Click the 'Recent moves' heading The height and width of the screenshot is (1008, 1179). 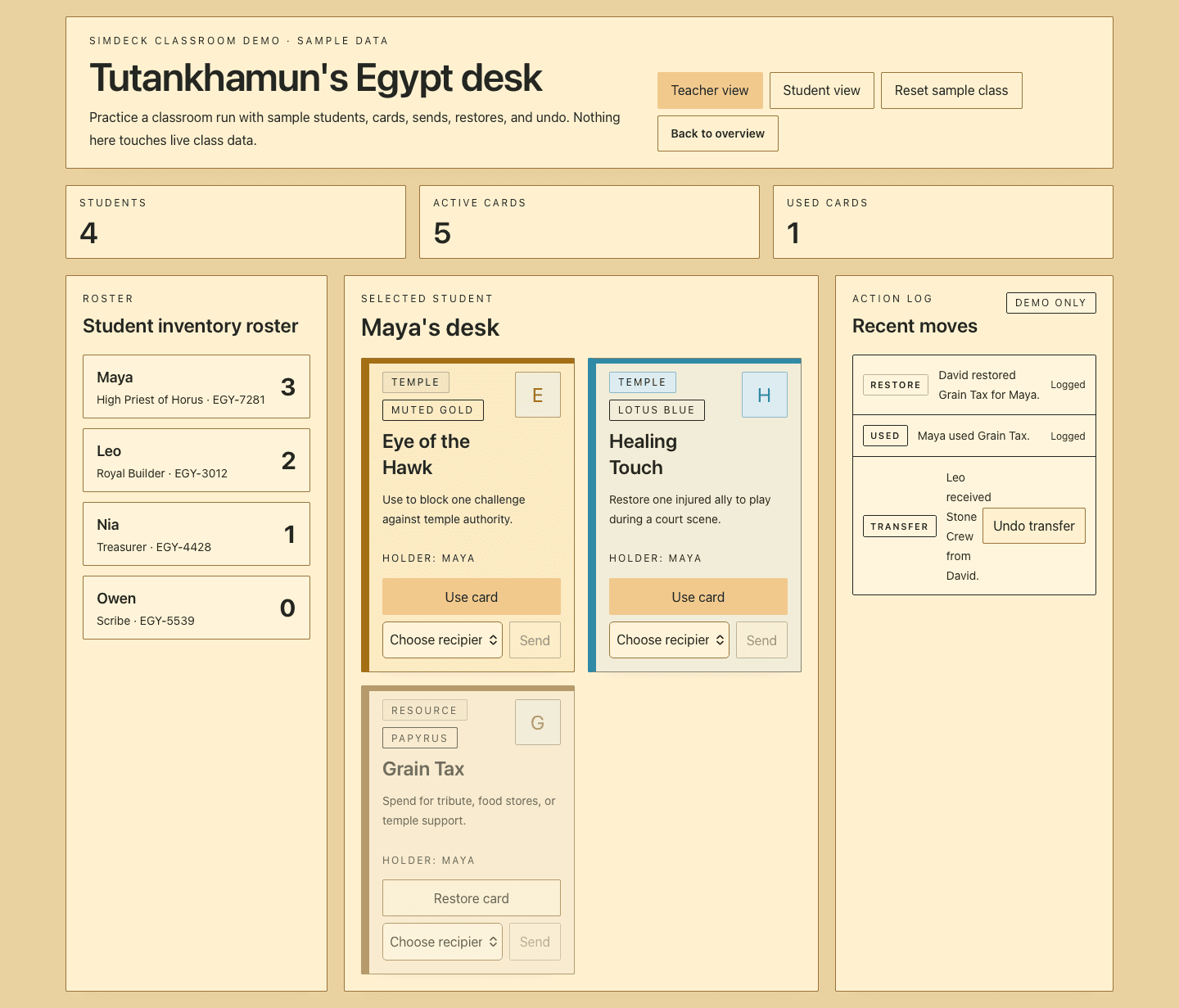915,326
